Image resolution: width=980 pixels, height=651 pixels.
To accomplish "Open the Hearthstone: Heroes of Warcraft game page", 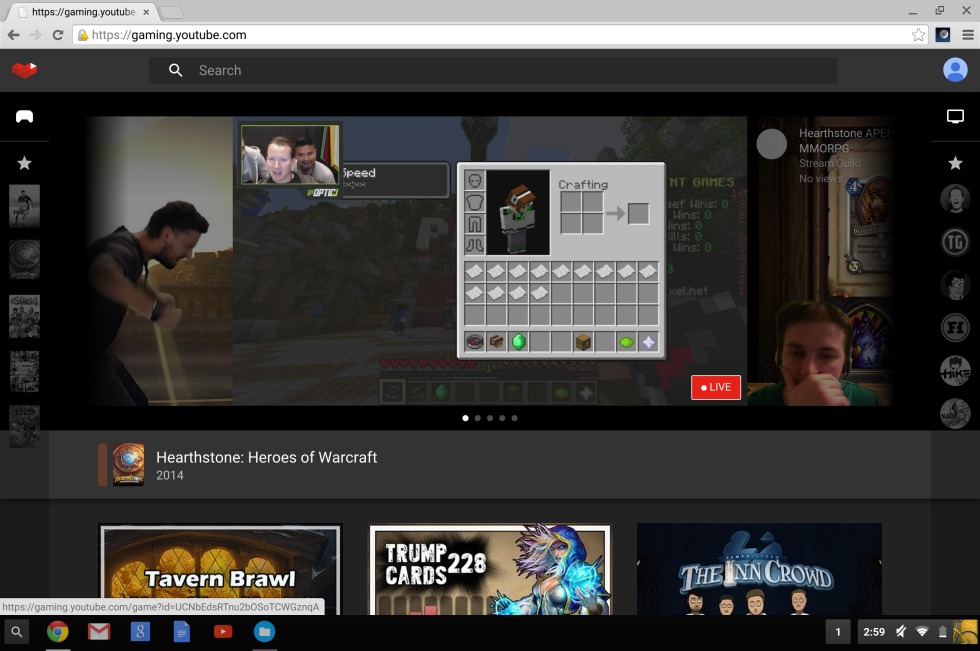I will (265, 457).
